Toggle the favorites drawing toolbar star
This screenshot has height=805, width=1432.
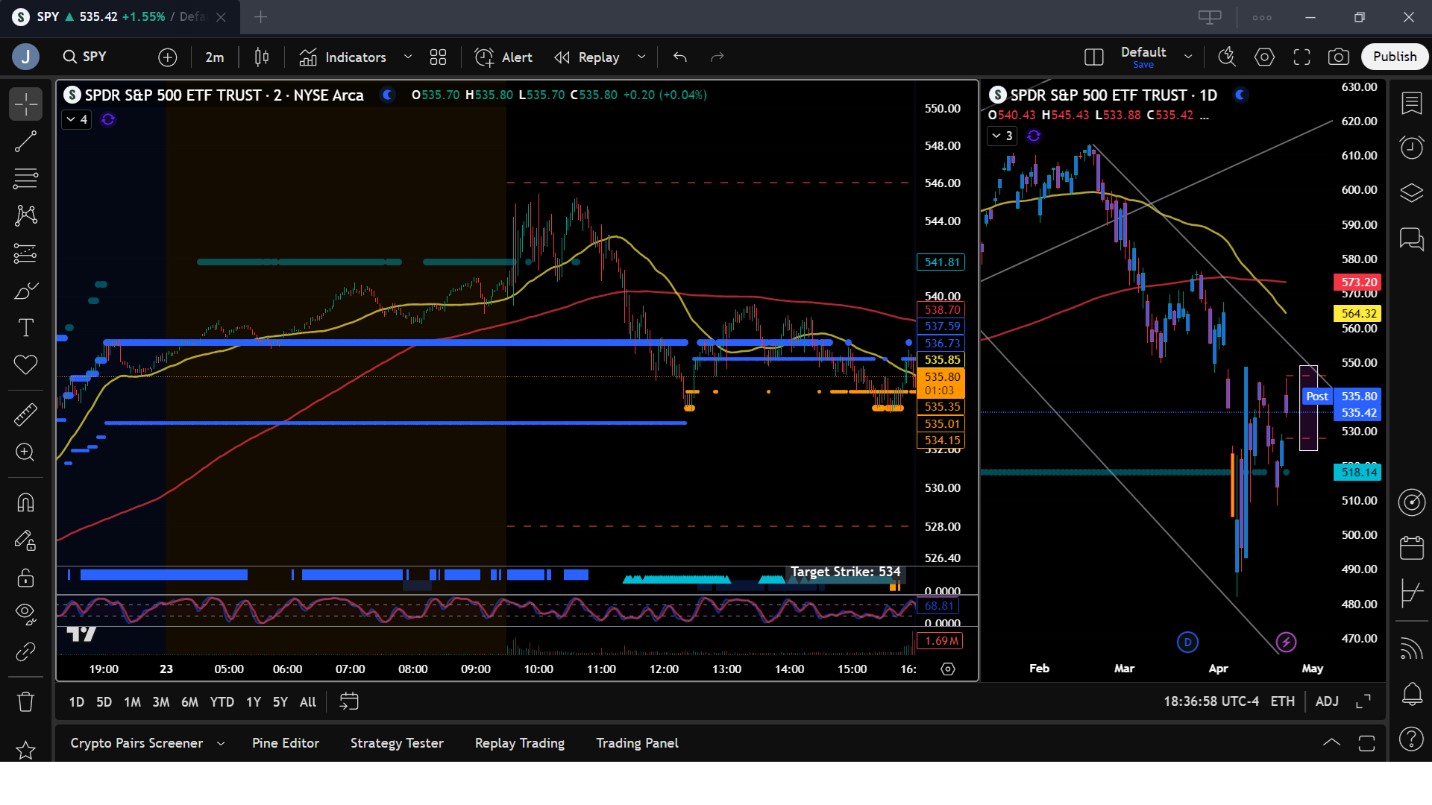tap(26, 750)
